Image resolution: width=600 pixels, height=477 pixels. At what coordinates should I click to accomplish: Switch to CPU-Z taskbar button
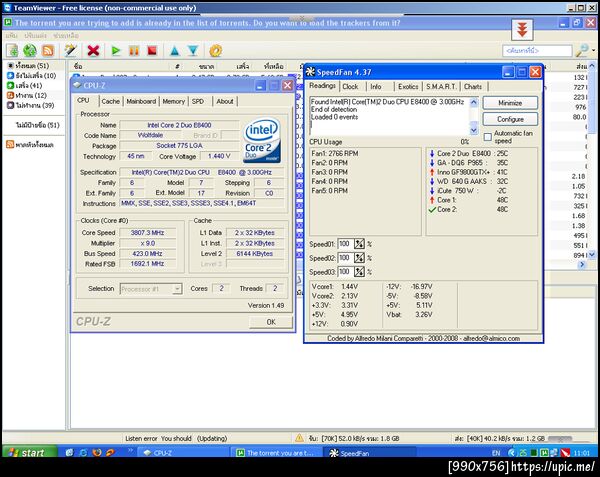[184, 453]
